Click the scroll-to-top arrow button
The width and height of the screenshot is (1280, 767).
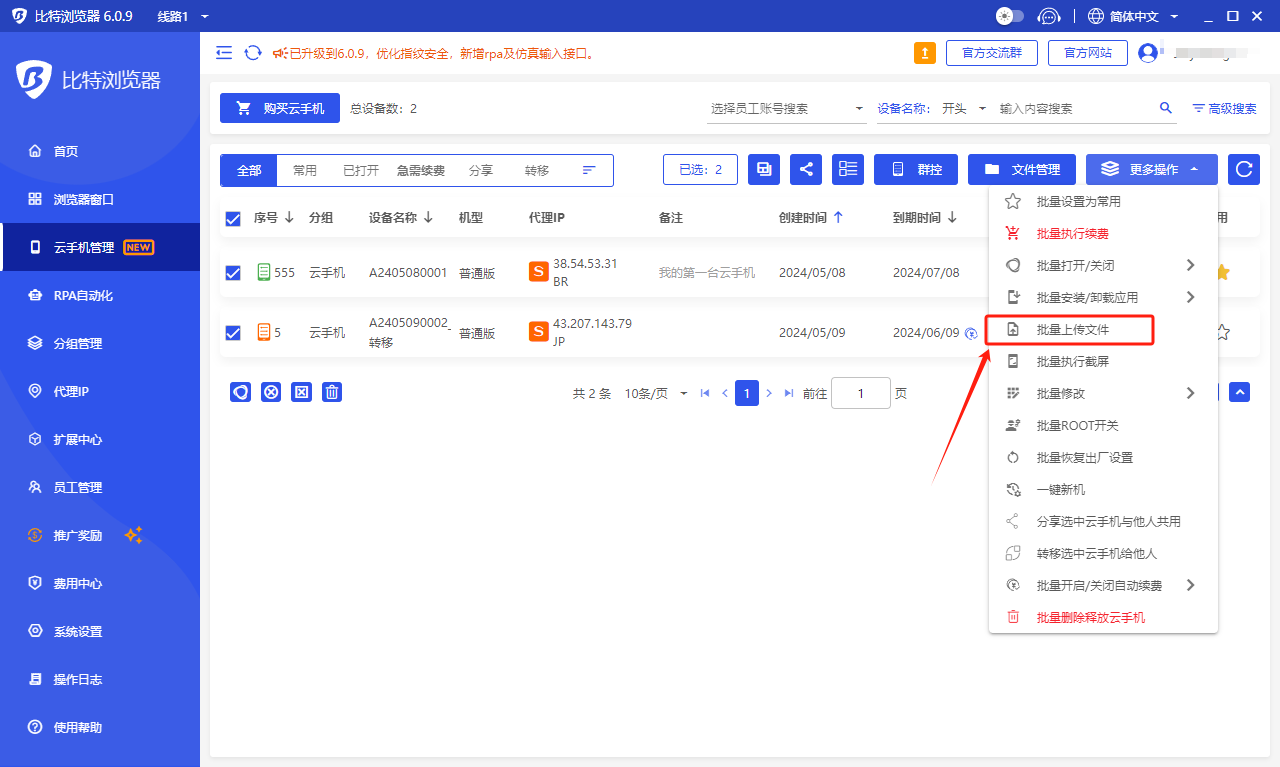(1240, 392)
